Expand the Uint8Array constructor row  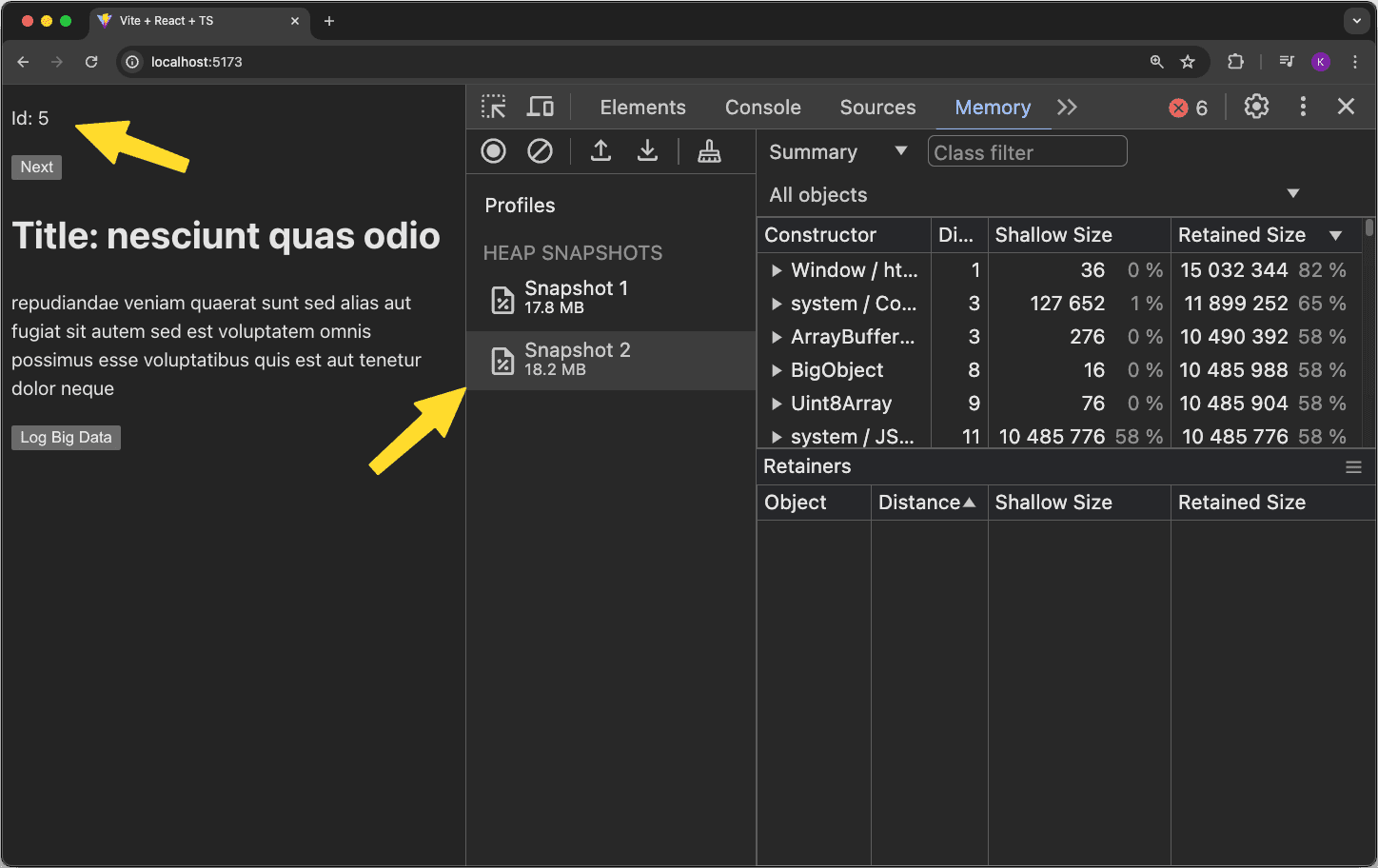pyautogui.click(x=777, y=404)
